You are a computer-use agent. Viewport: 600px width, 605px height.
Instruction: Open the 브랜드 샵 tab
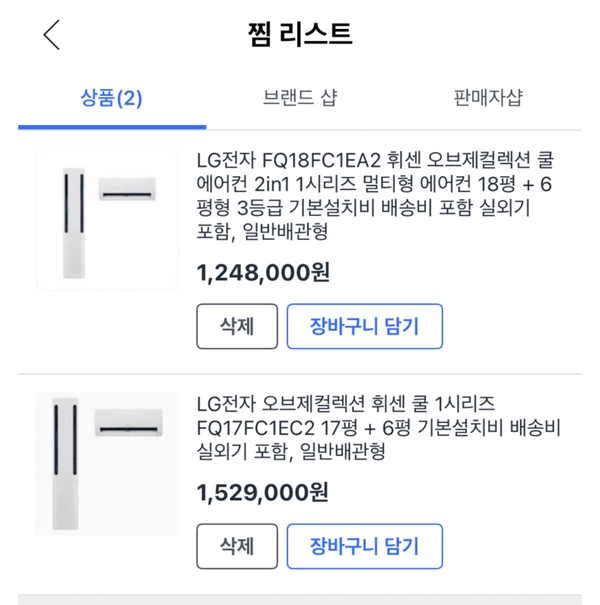(300, 98)
